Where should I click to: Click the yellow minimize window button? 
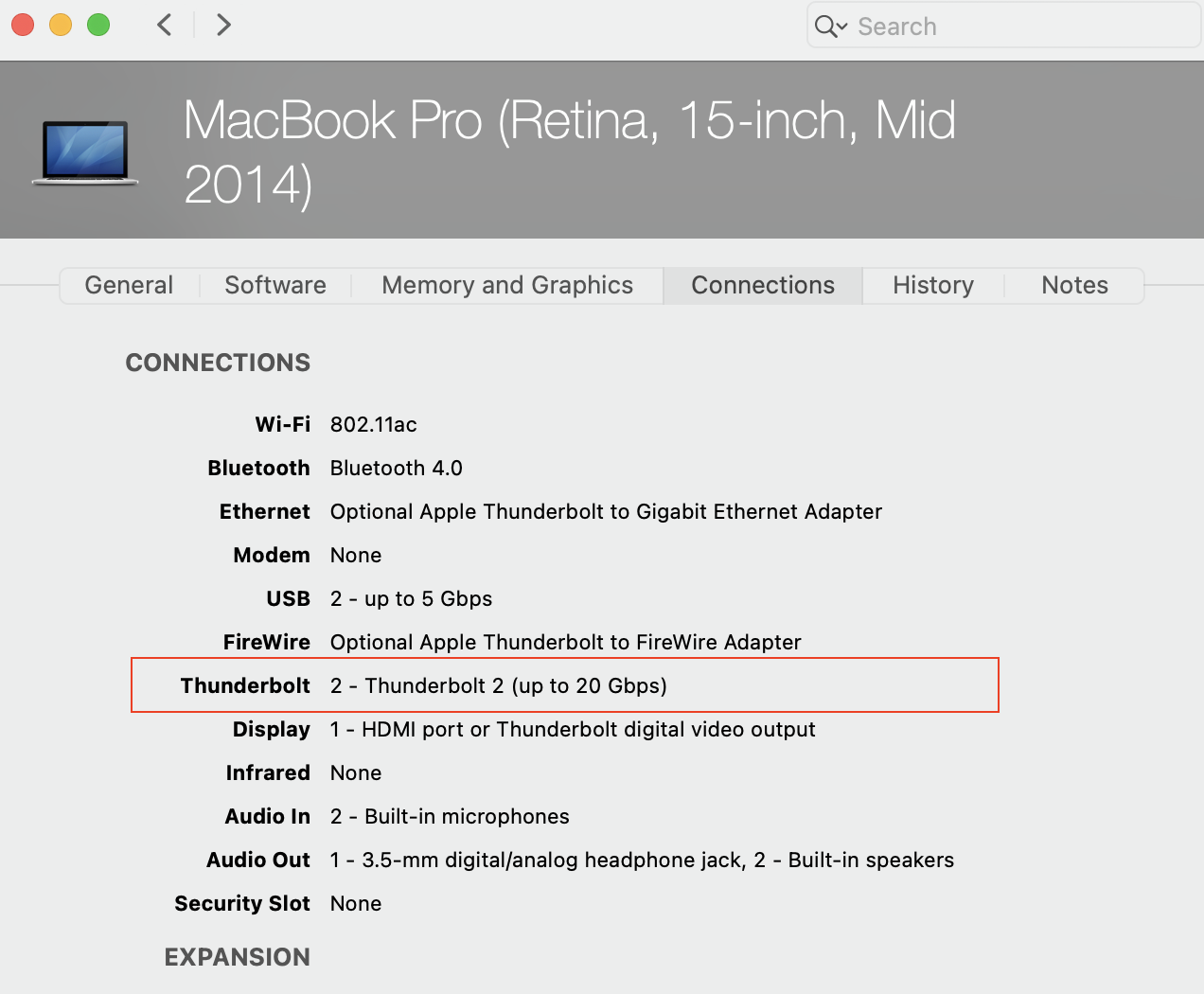pos(61,25)
